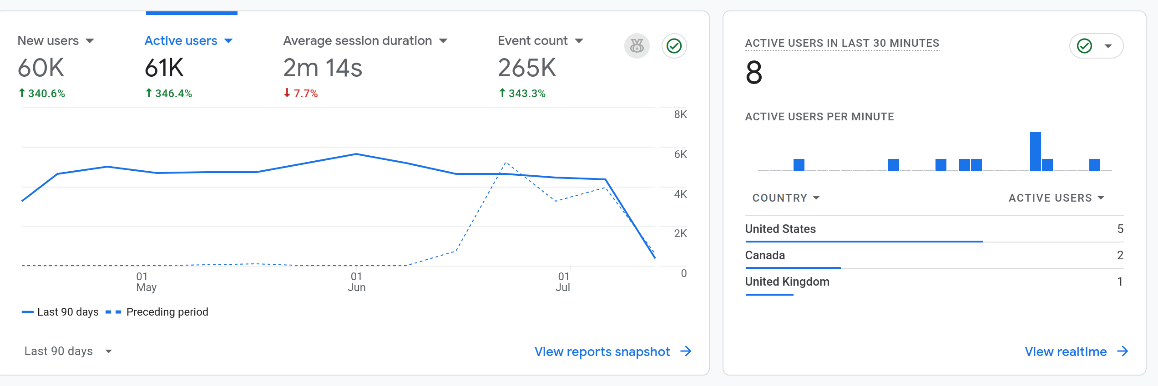Click the 7.7% decrease indicator
Image resolution: width=1158 pixels, height=386 pixels.
tap(301, 94)
